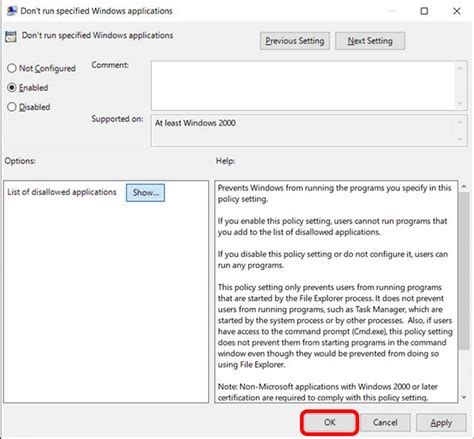
Task: Click the Help pane scrollbar thumb
Action: tap(464, 271)
